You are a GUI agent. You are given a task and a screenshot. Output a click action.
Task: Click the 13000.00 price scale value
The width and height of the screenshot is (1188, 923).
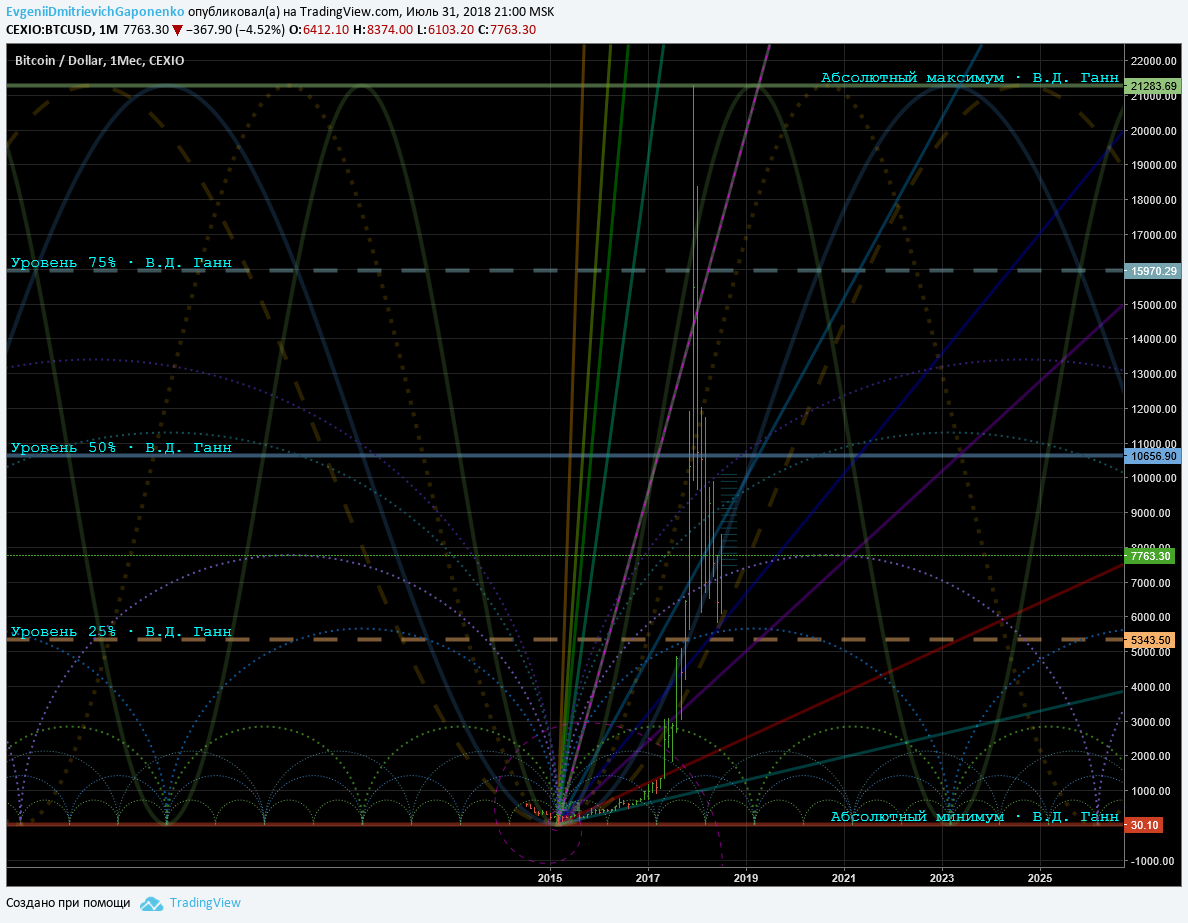(1154, 374)
